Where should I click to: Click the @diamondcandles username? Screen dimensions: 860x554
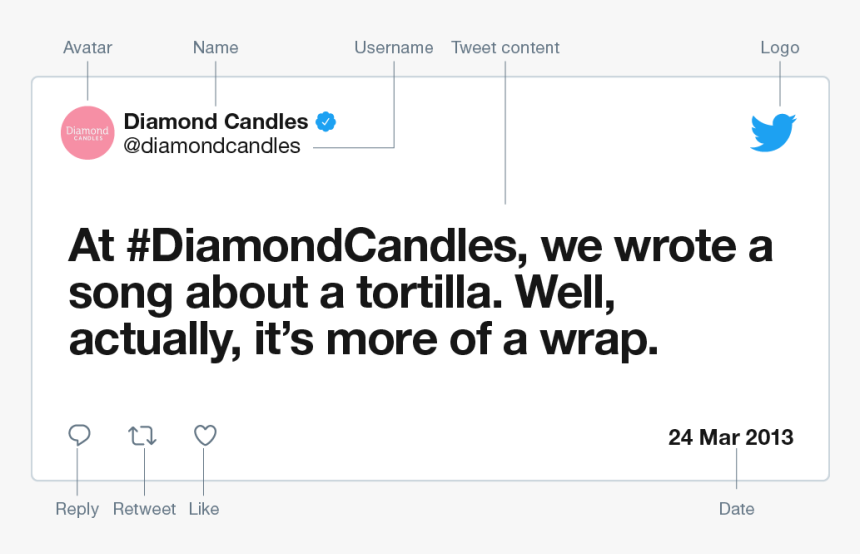(x=212, y=146)
